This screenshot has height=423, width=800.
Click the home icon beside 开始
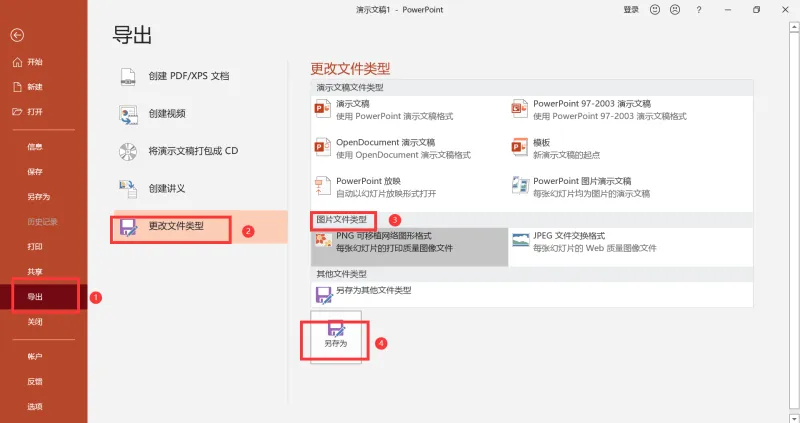[17, 62]
